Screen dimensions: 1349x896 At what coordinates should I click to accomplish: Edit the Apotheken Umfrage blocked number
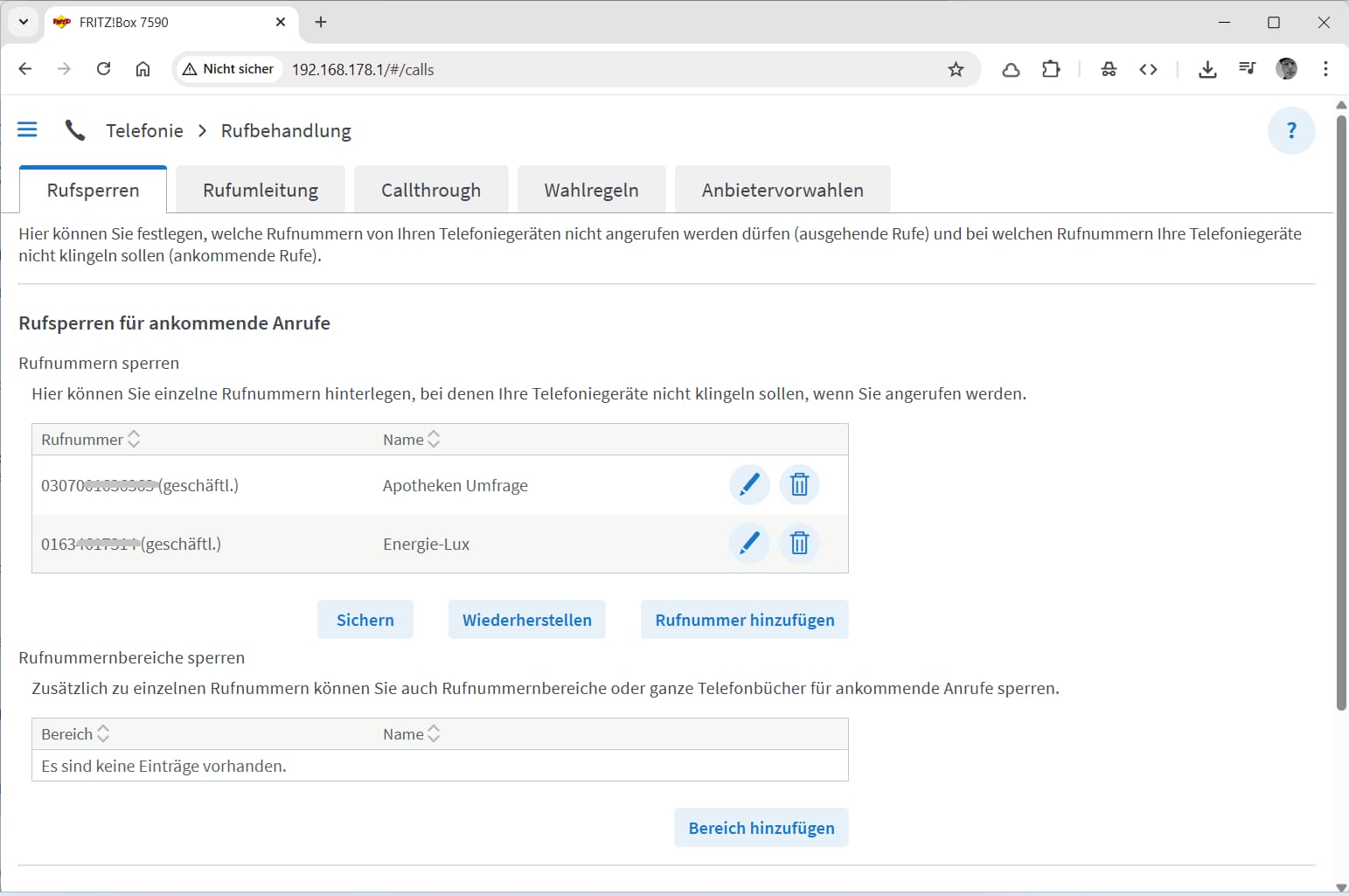pos(749,485)
